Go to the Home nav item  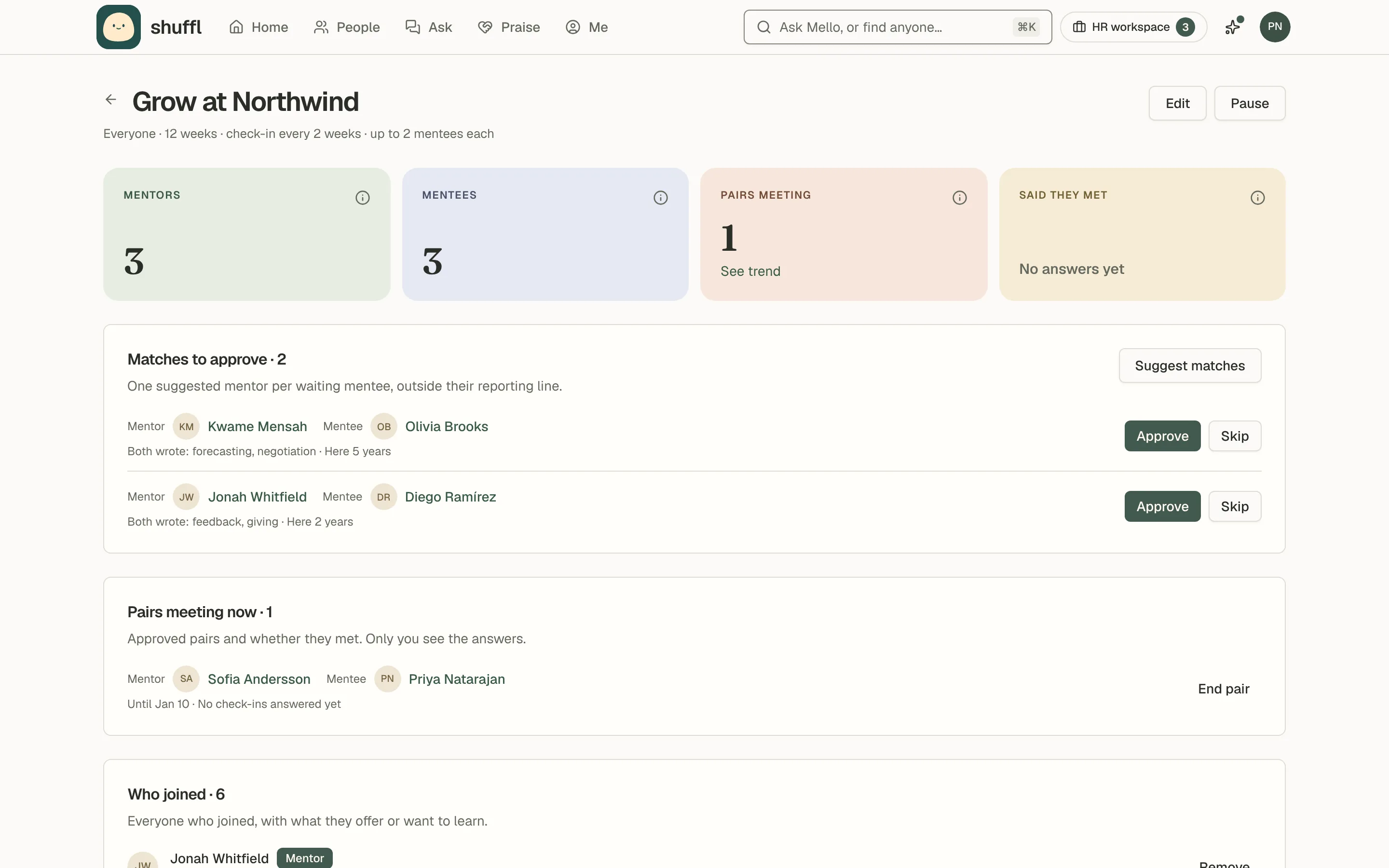point(259,27)
